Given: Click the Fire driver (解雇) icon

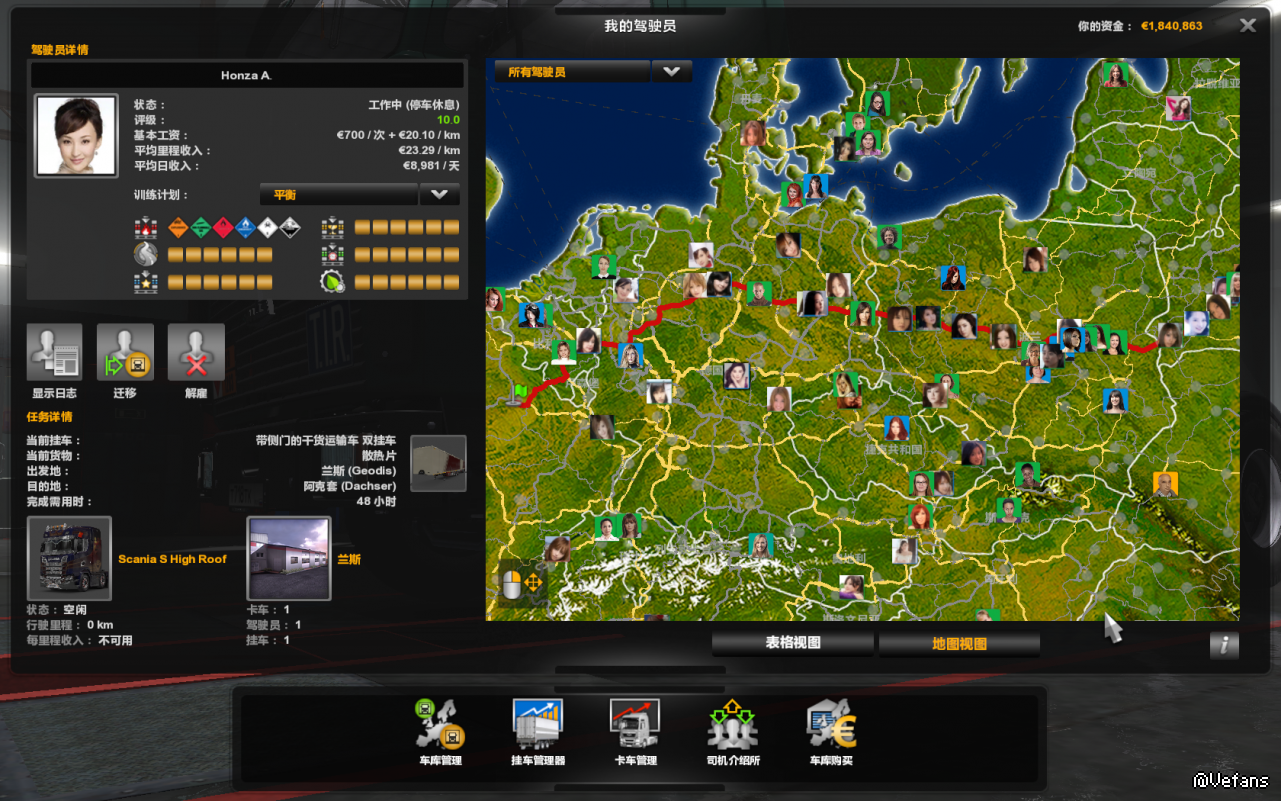Looking at the screenshot, I should [x=196, y=353].
